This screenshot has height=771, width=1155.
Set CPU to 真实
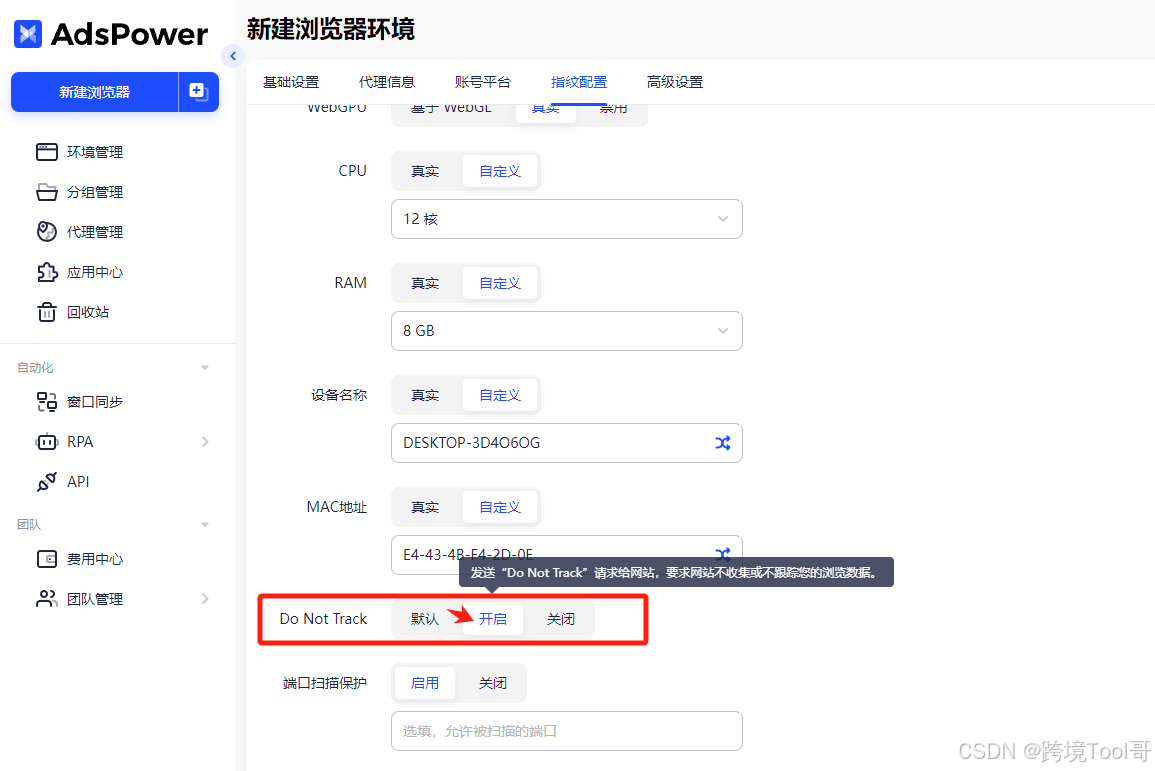(x=425, y=172)
